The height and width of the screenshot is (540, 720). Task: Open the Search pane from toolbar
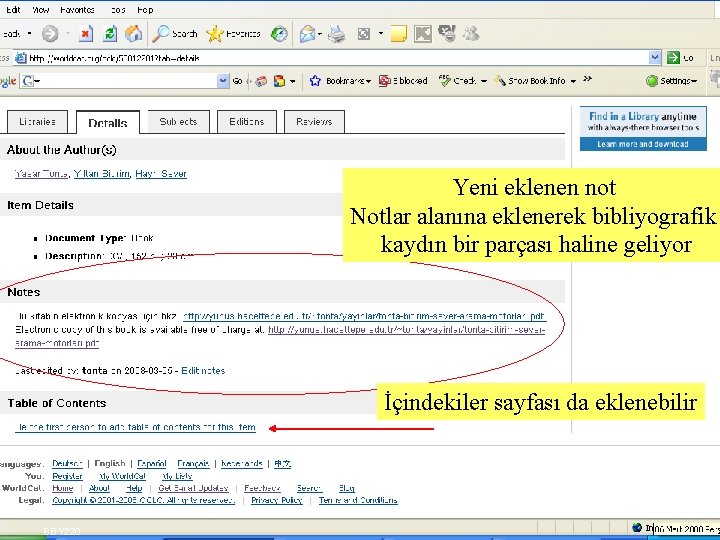coord(175,34)
